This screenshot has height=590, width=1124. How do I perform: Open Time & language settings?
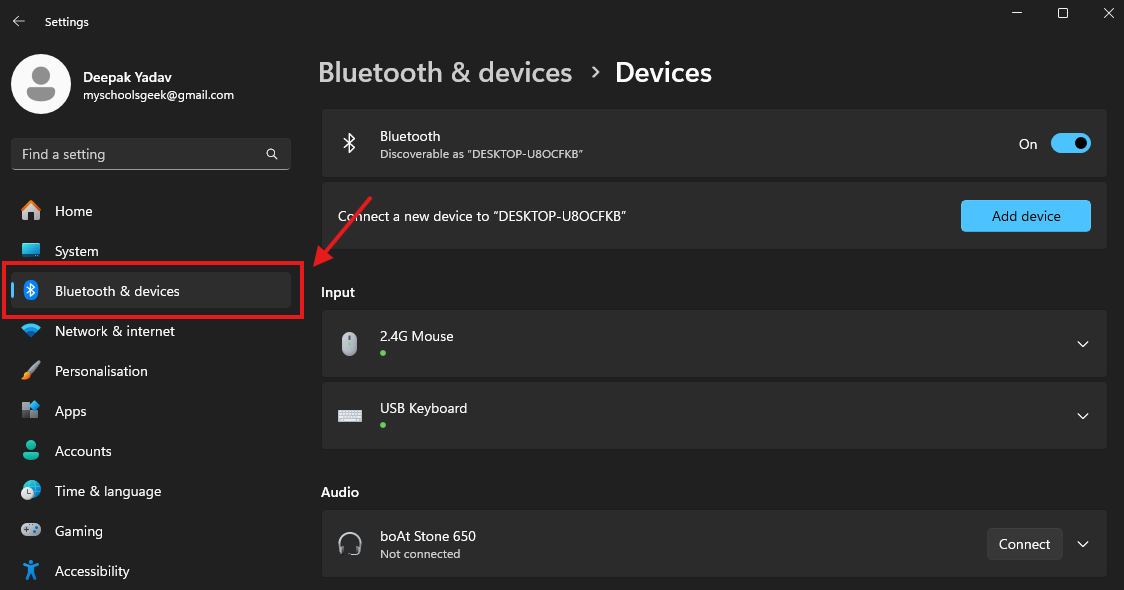point(107,491)
